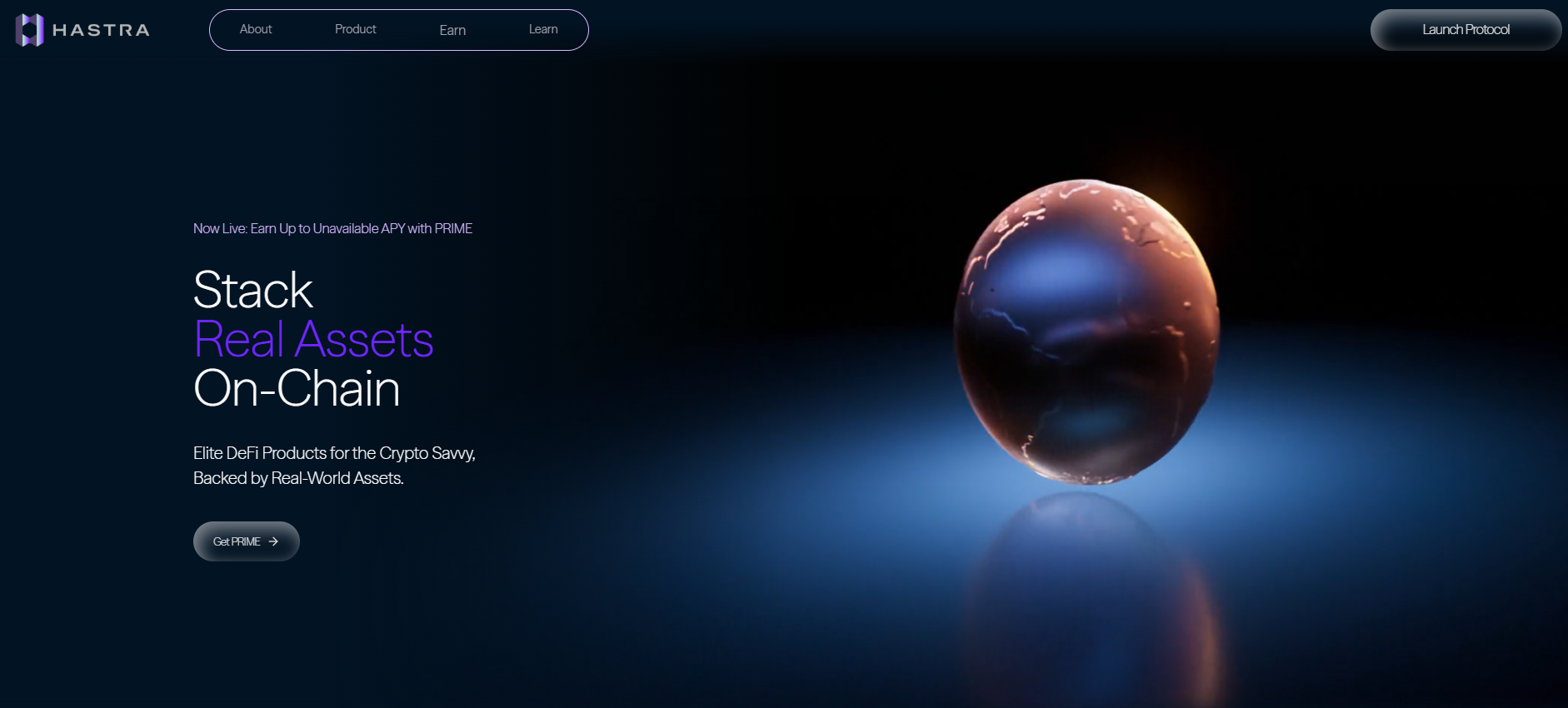Click the HASTRA wordmark text
Image resolution: width=1568 pixels, height=708 pixels.
click(x=101, y=30)
